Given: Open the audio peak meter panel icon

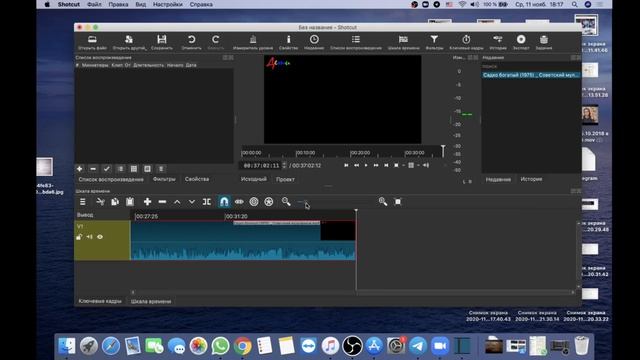Looking at the screenshot, I should (253, 40).
